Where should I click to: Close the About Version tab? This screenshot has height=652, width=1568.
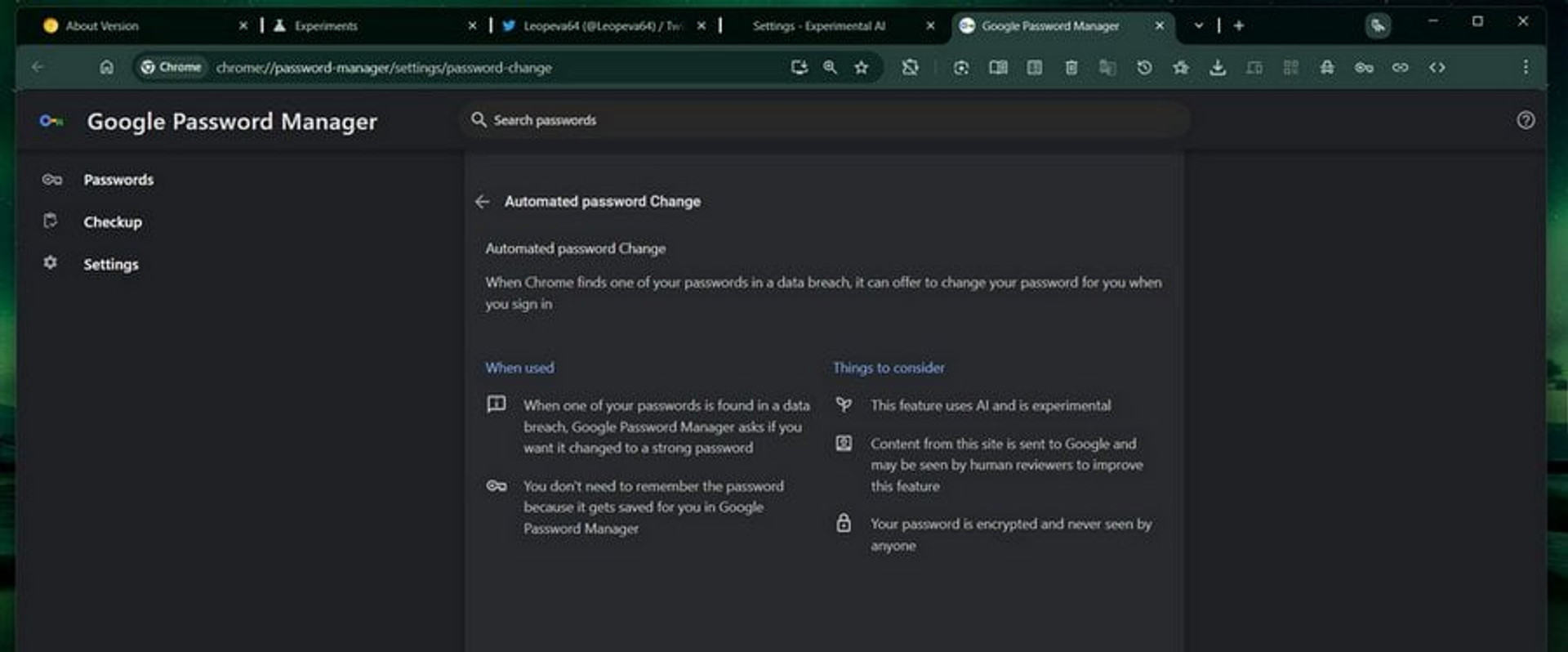243,26
